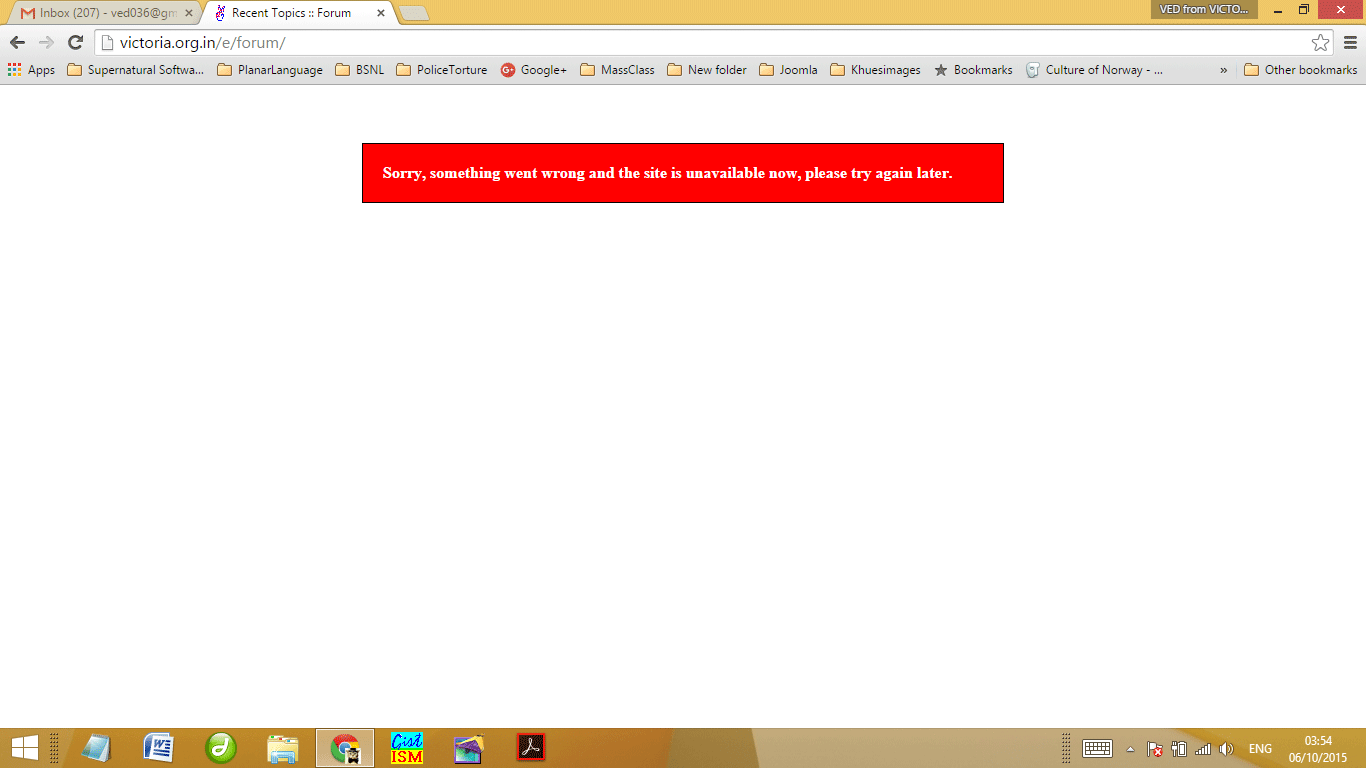Show hidden system tray icons
This screenshot has height=768, width=1366.
tap(1131, 748)
